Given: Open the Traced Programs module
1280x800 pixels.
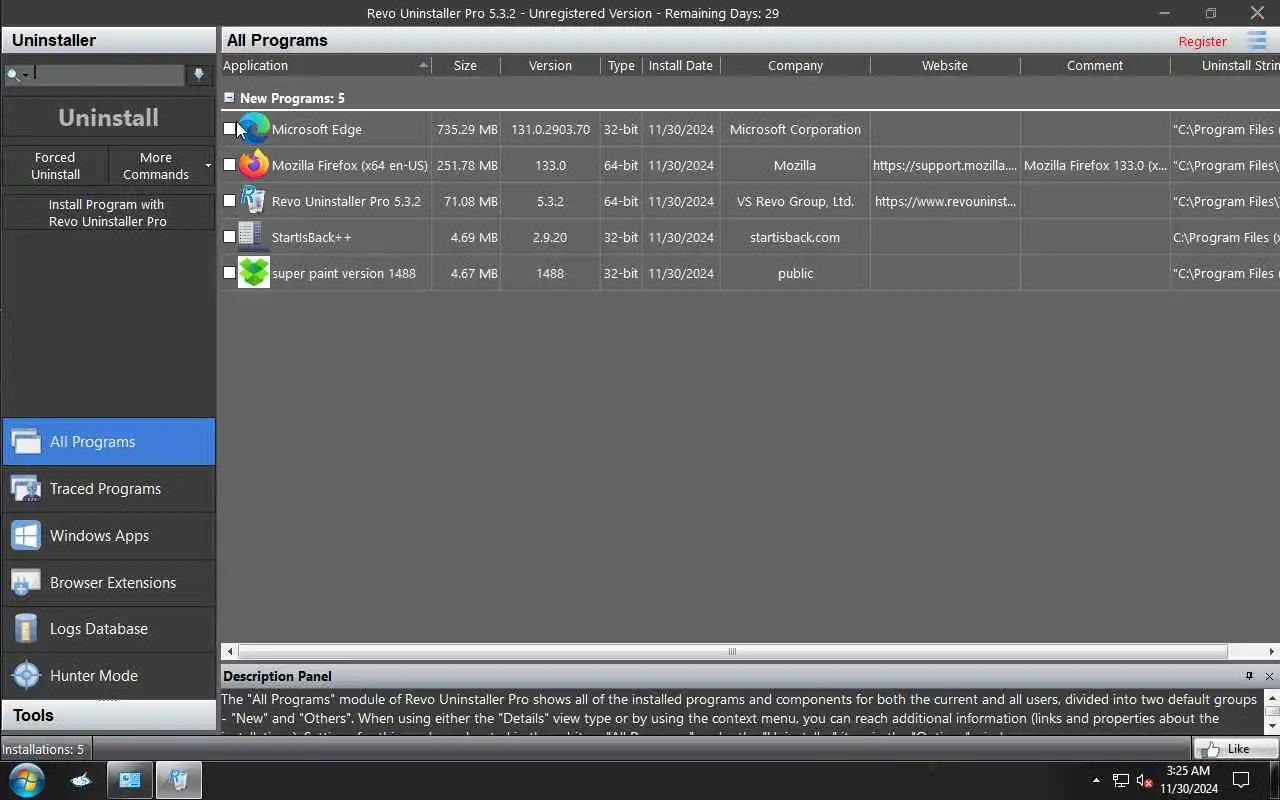Looking at the screenshot, I should click(108, 488).
